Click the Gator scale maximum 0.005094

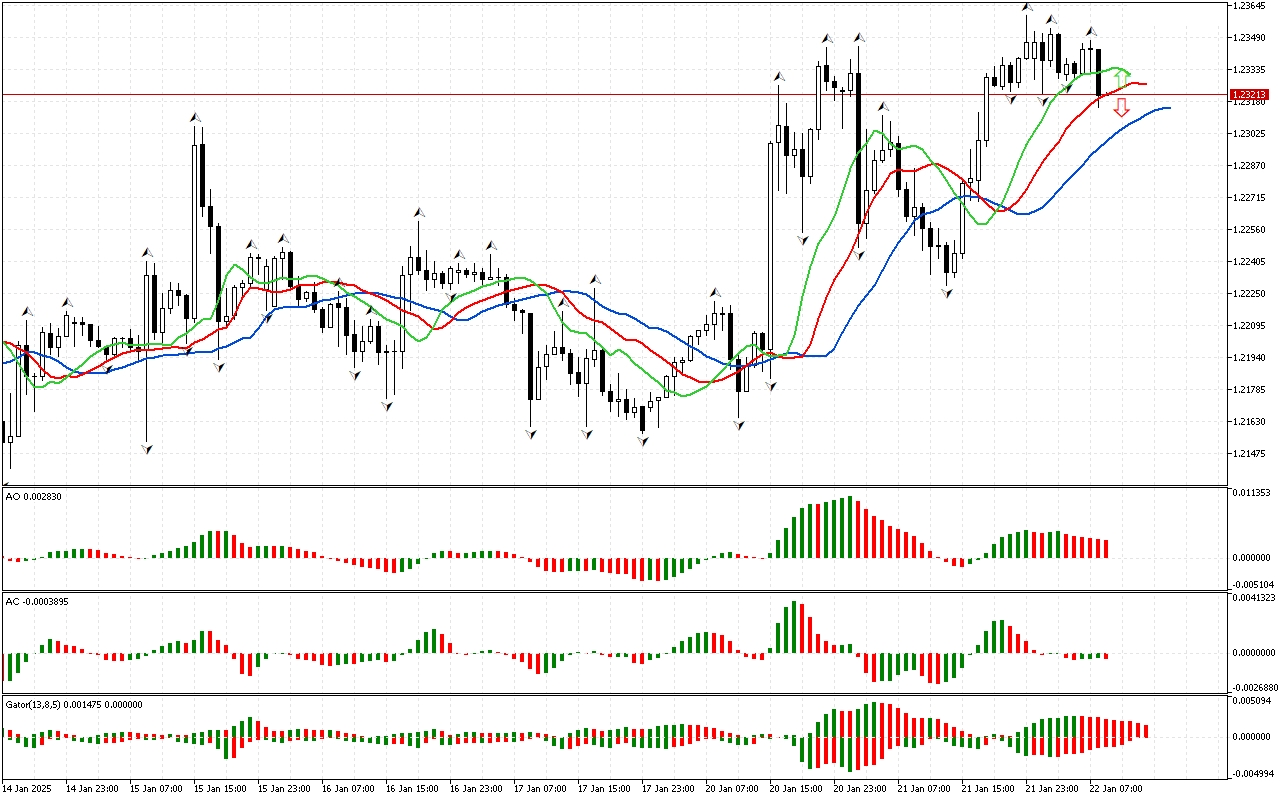(1253, 701)
